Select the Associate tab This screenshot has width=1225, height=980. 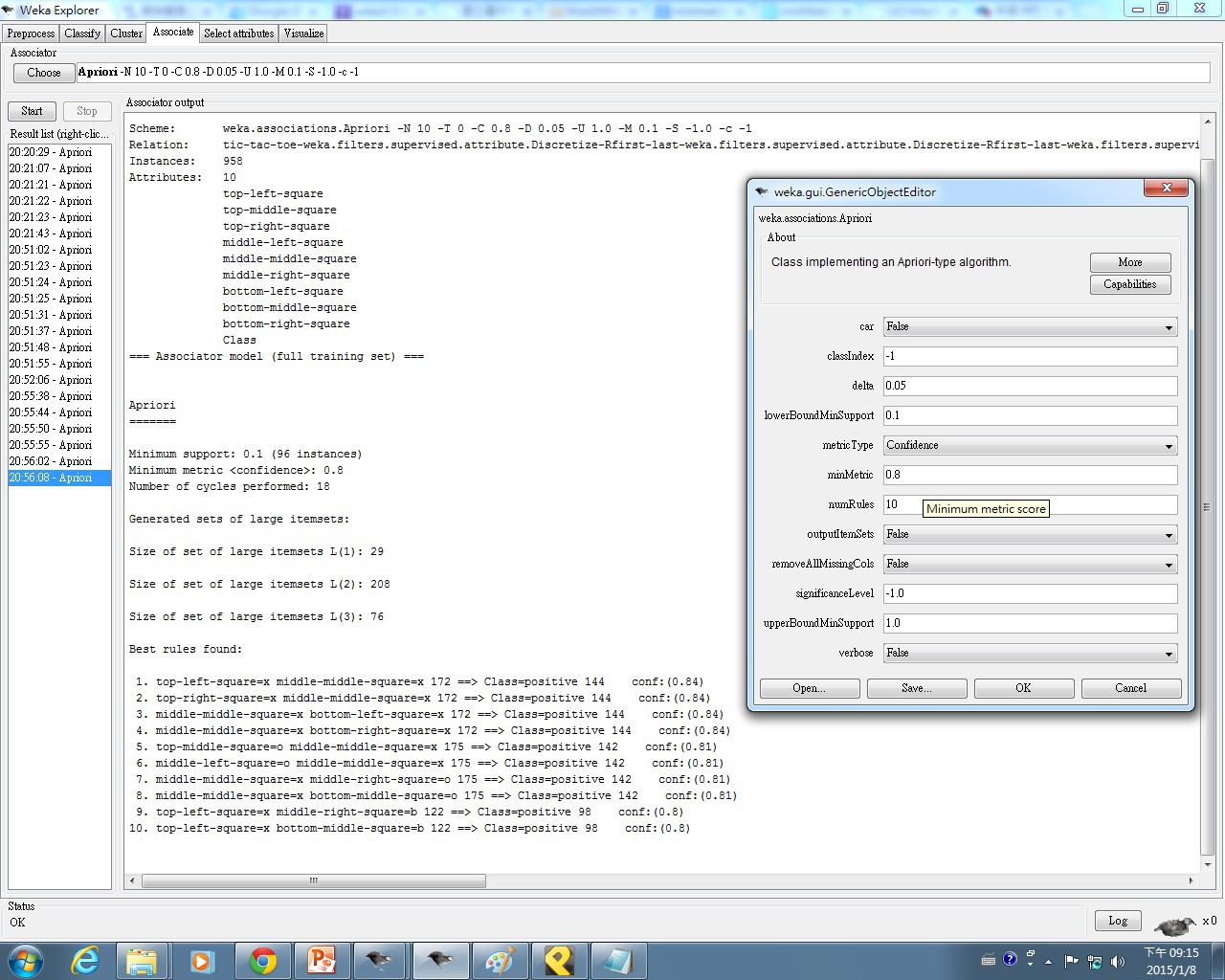pyautogui.click(x=173, y=33)
